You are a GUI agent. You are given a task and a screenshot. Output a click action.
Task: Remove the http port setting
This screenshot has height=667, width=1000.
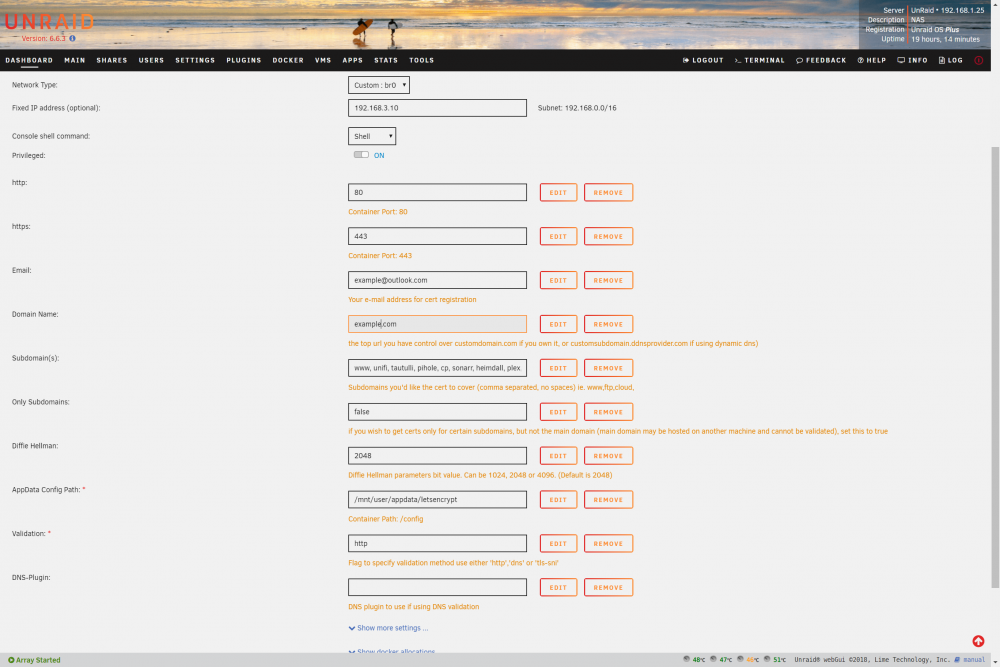[608, 193]
